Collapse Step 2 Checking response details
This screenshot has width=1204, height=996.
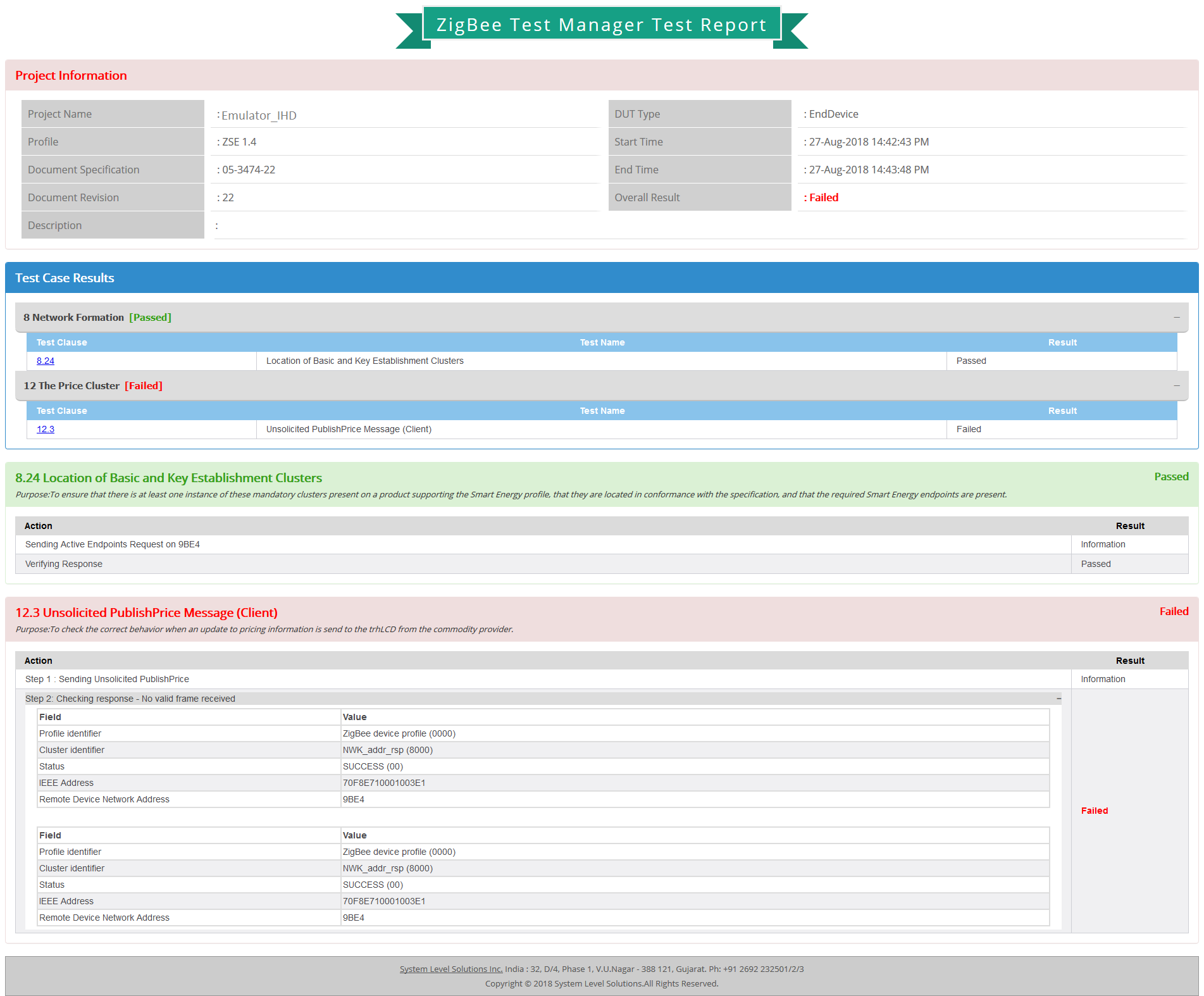coord(1058,699)
